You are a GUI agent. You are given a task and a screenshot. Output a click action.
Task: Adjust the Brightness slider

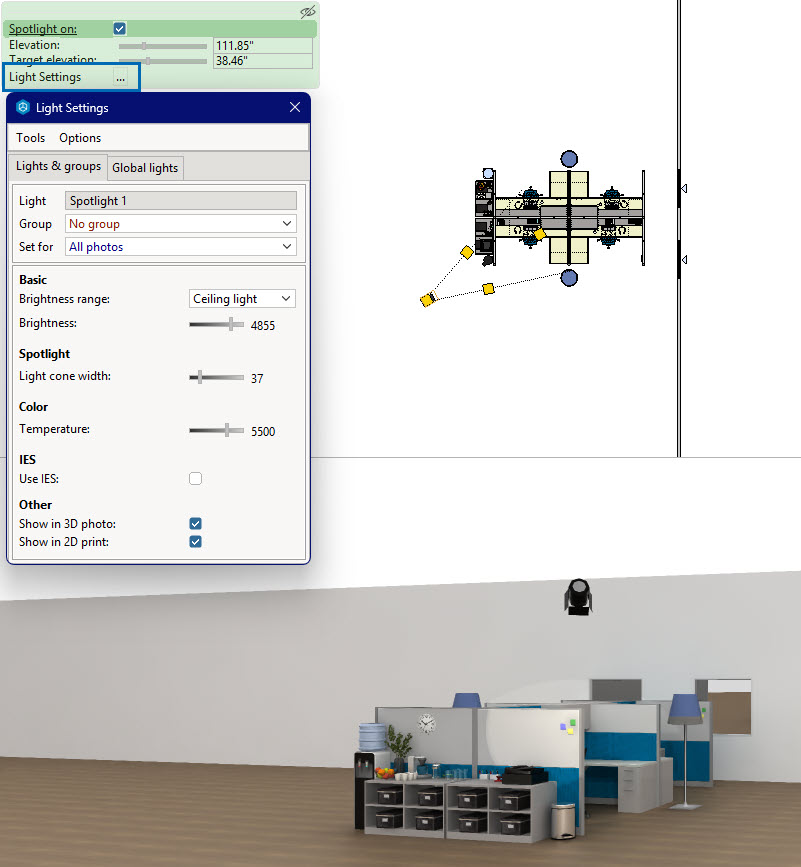click(216, 325)
